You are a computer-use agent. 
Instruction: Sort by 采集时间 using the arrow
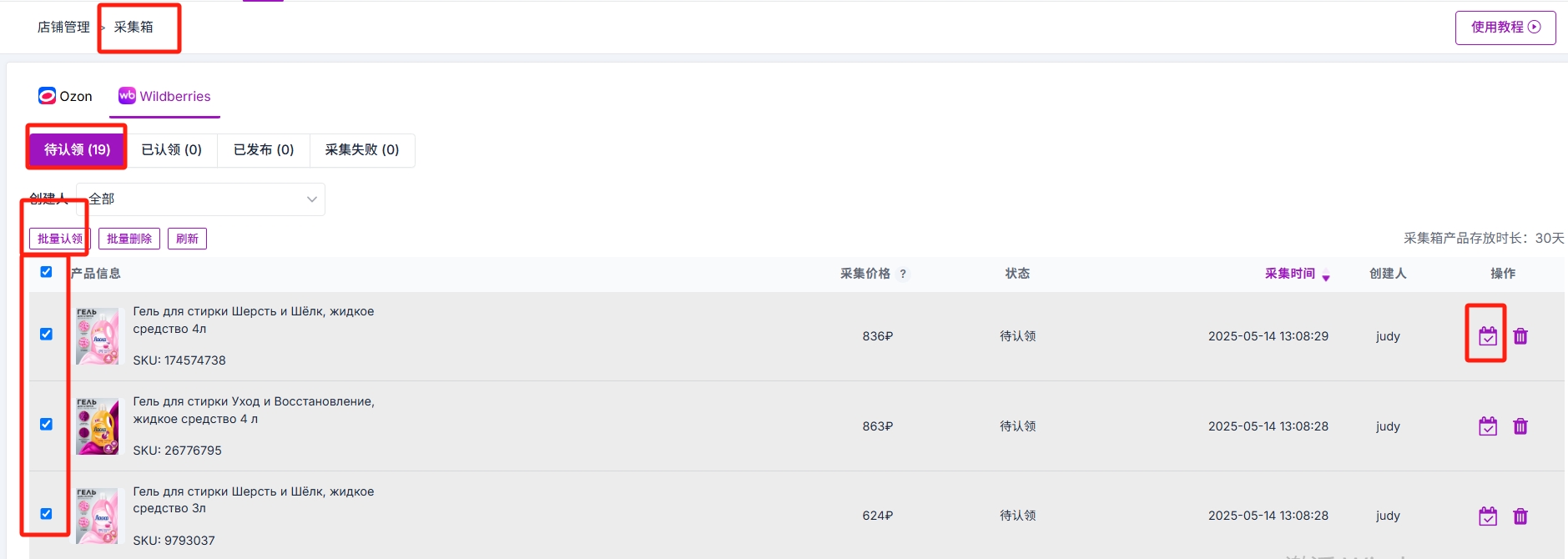coord(1325,277)
